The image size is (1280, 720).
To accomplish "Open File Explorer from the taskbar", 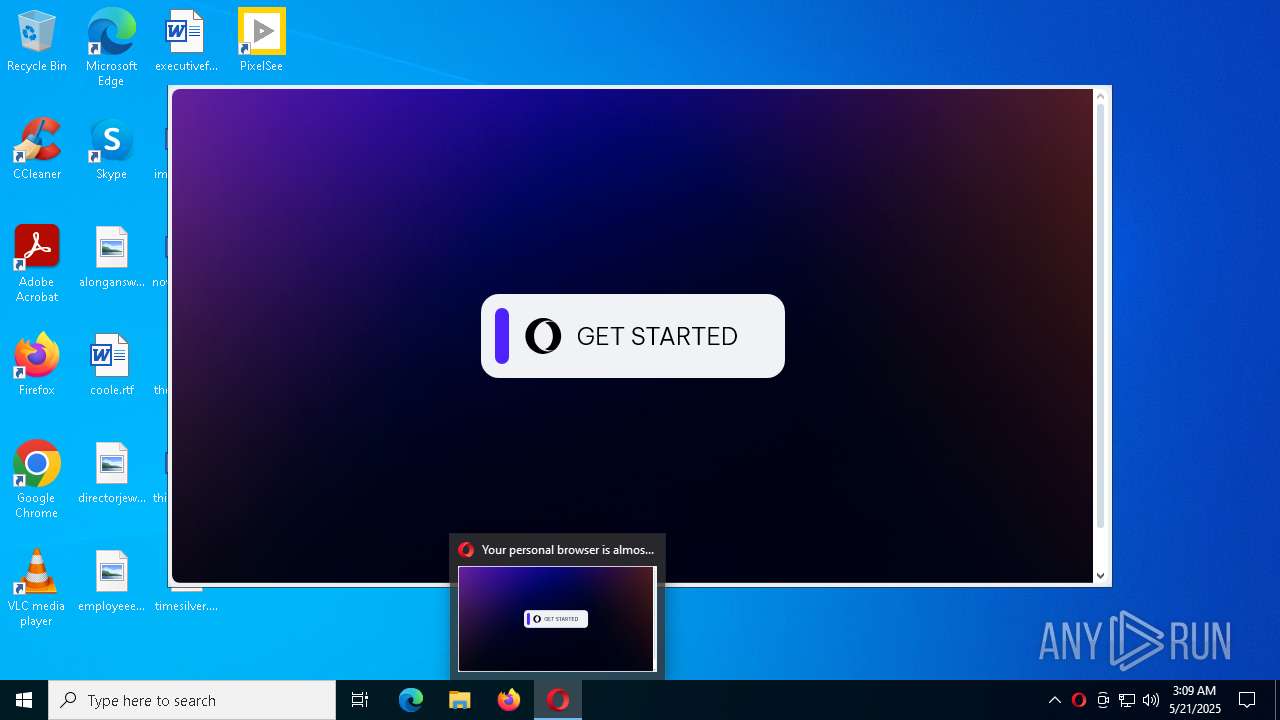I will click(460, 700).
